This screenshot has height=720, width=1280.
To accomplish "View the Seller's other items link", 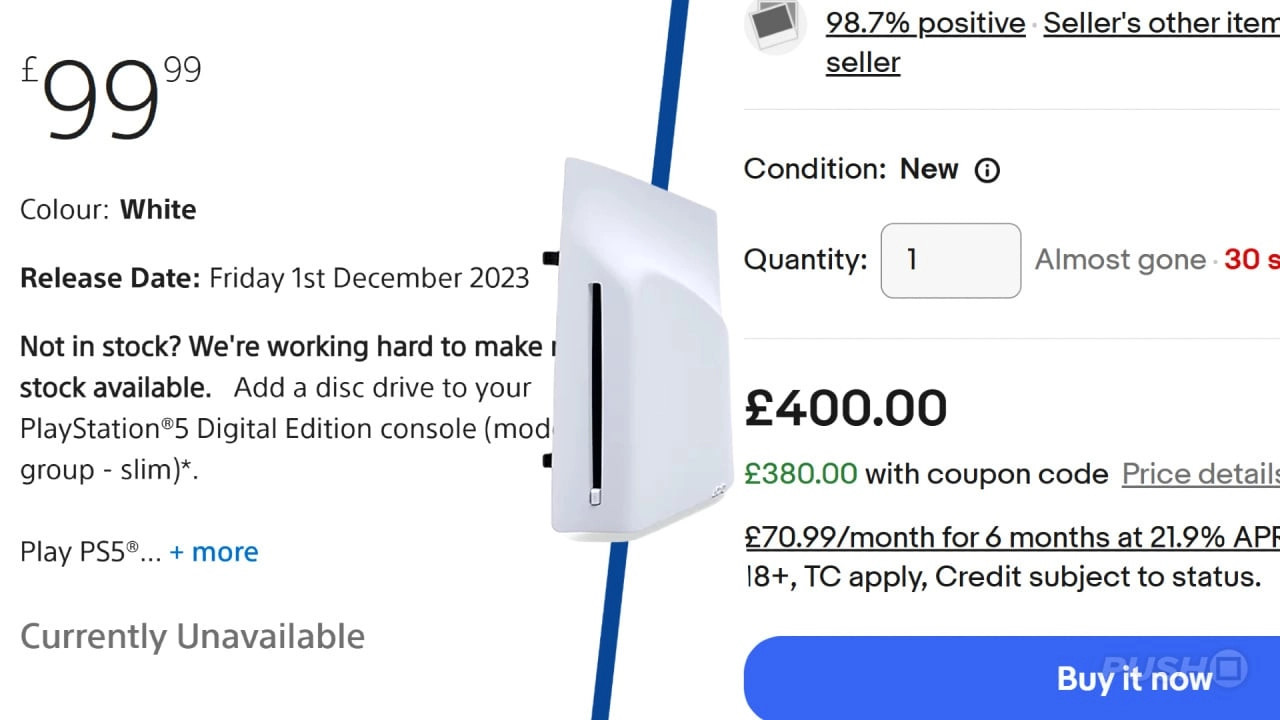I will pos(1160,22).
